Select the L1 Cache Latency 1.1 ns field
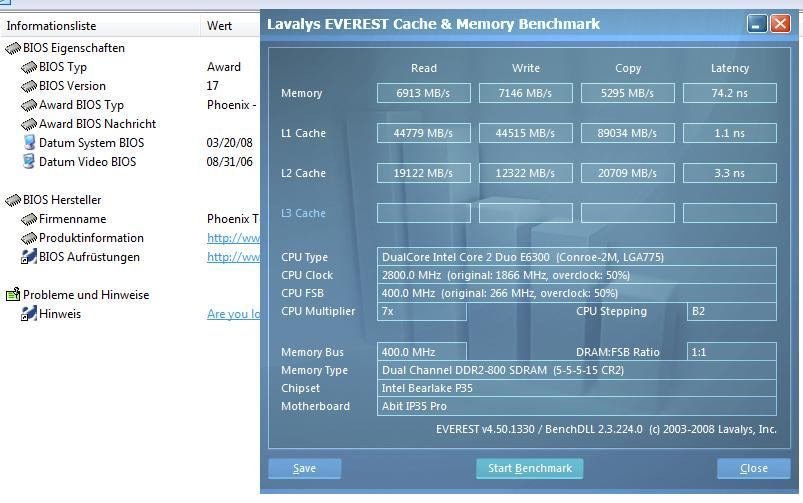Viewport: 803px width, 503px height. pyautogui.click(x=729, y=133)
